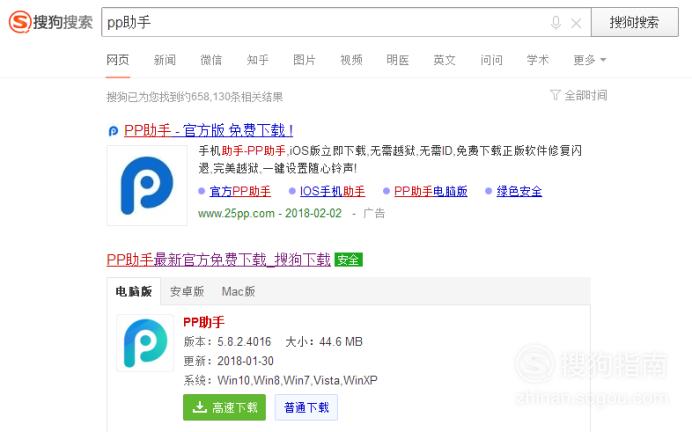
Task: Click the microphone voice search icon
Action: pos(556,22)
